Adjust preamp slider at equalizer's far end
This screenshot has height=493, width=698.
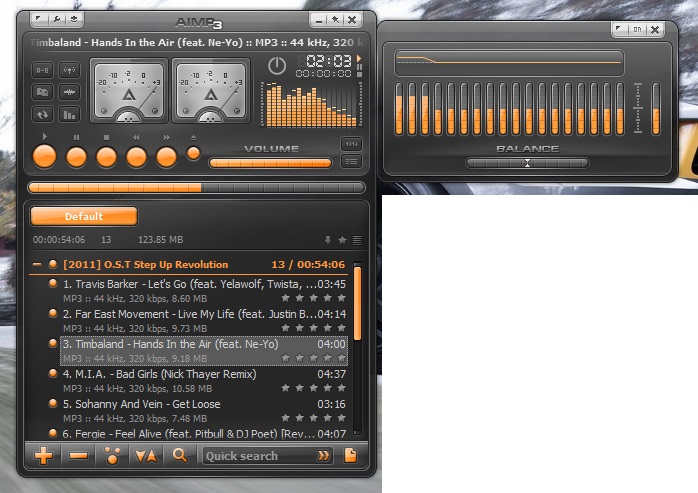(x=656, y=108)
